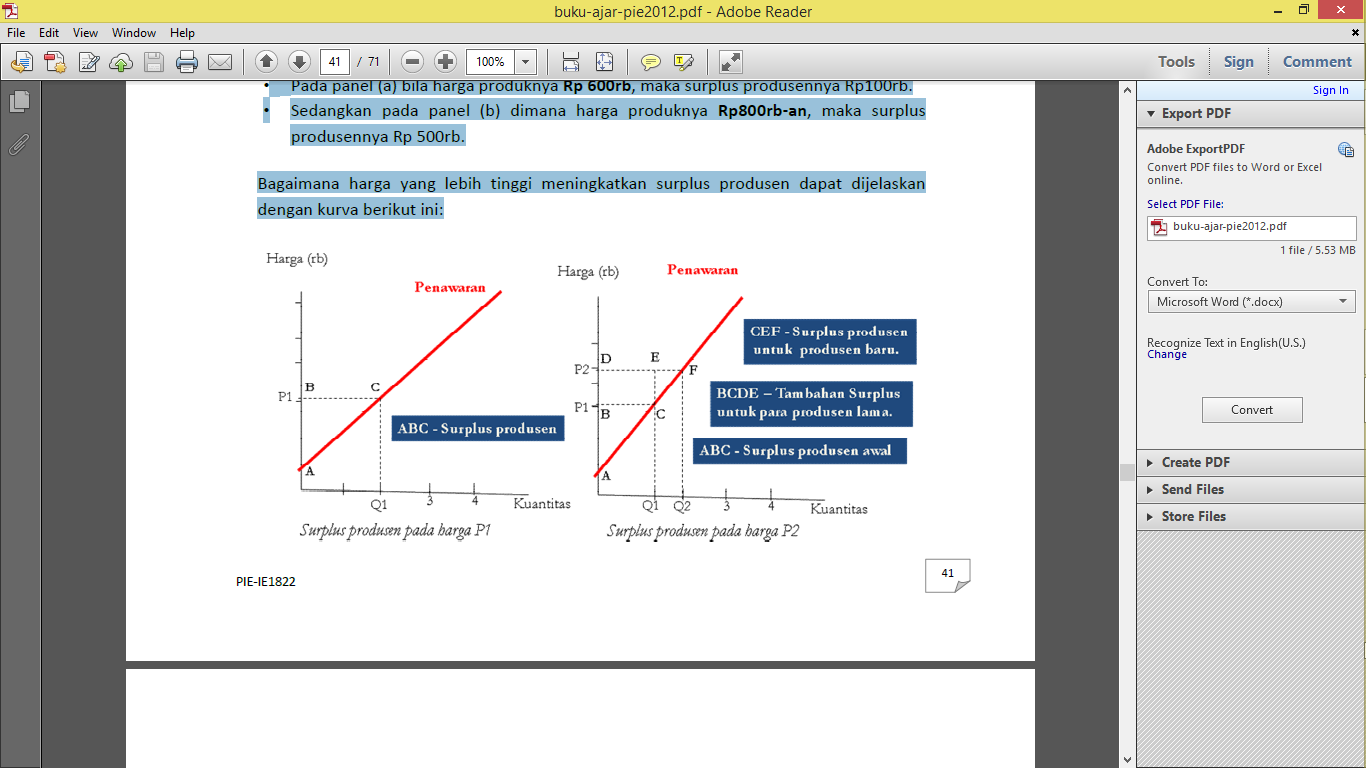Collapse the Export PDF section

point(1251,113)
